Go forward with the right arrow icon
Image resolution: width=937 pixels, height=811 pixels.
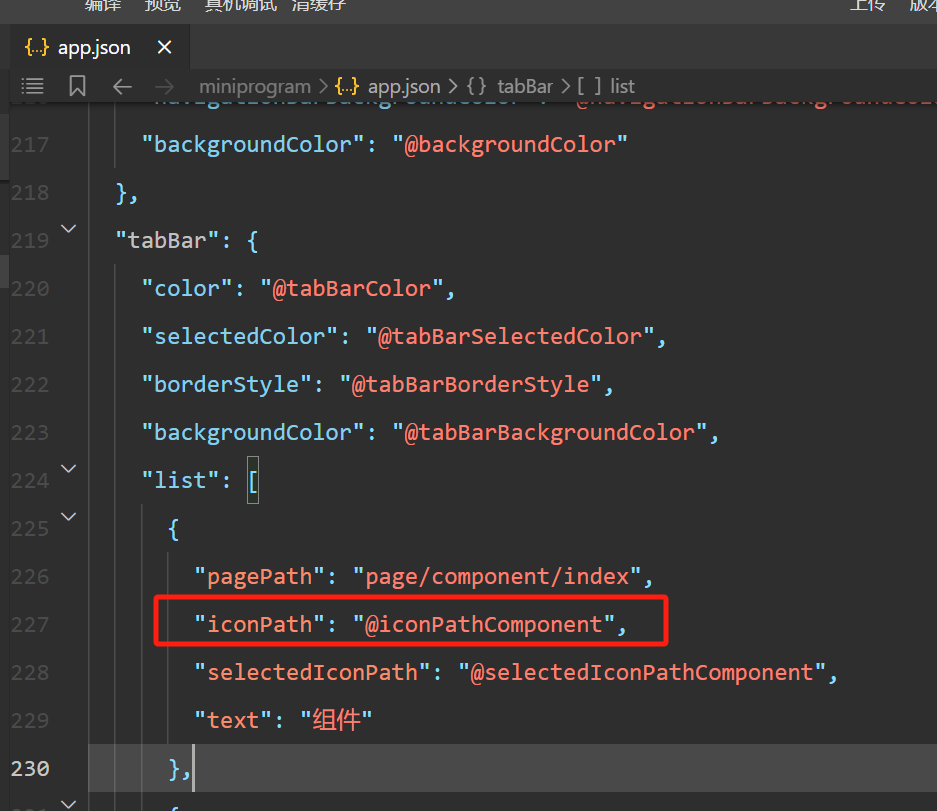point(164,87)
